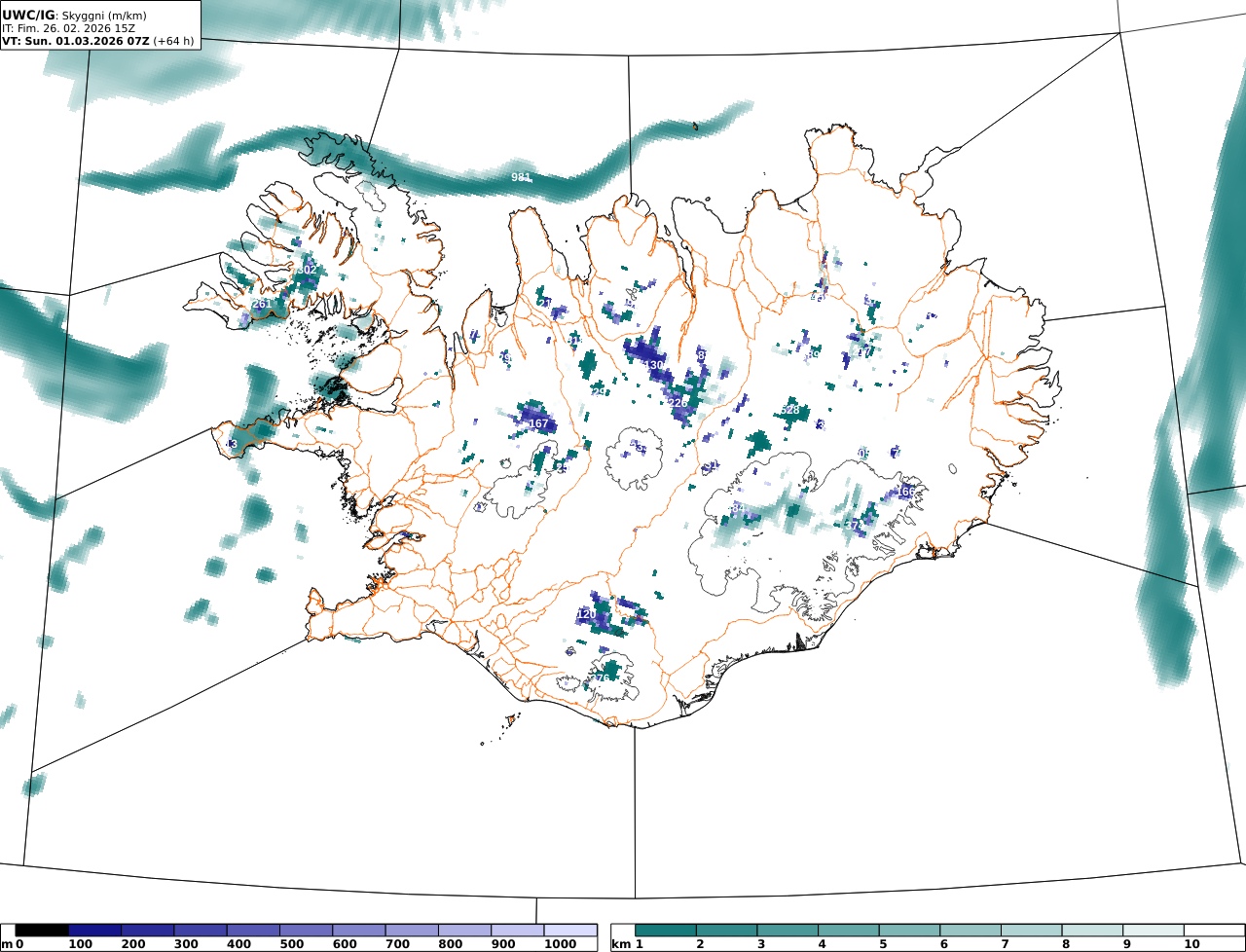This screenshot has width=1246, height=952.
Task: Click the 'm' unit label of the legend
Action: pos(8,944)
